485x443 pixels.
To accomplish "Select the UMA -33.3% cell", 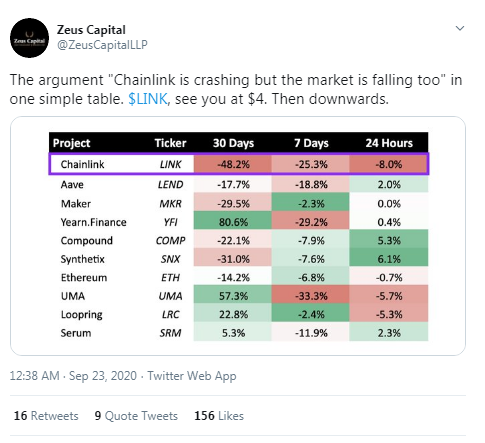I will click(311, 296).
